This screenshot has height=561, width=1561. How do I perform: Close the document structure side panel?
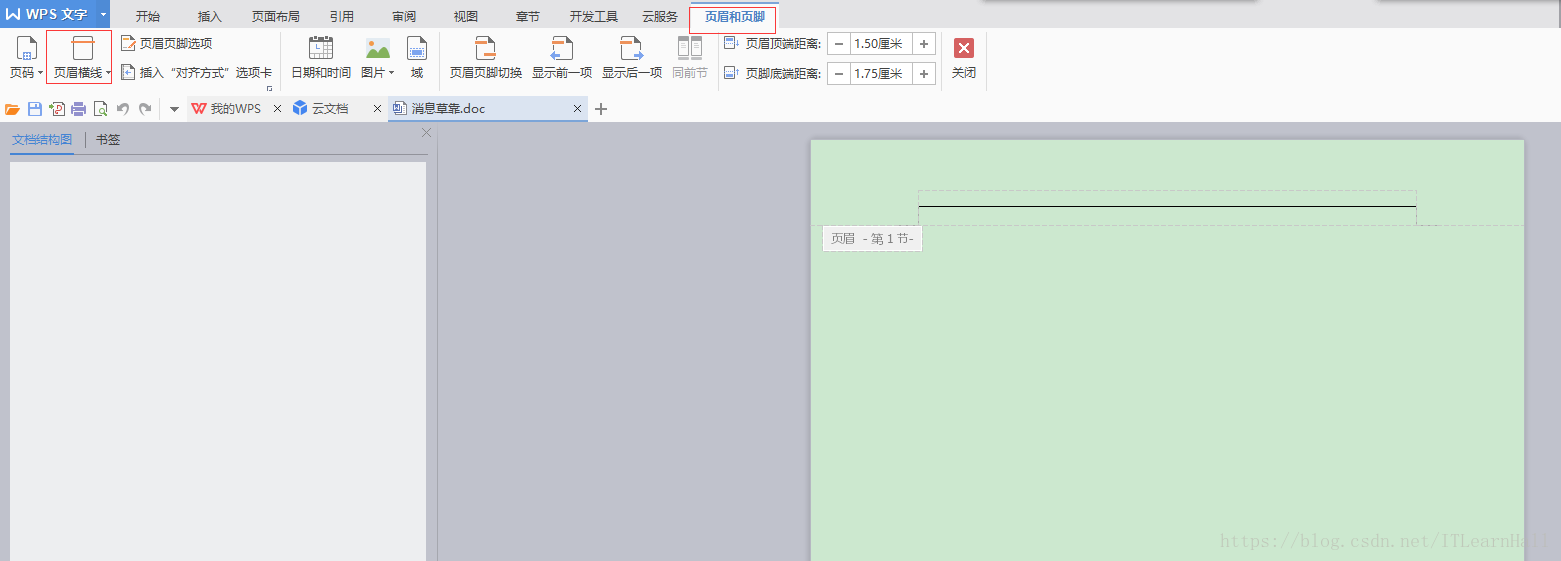coord(427,132)
